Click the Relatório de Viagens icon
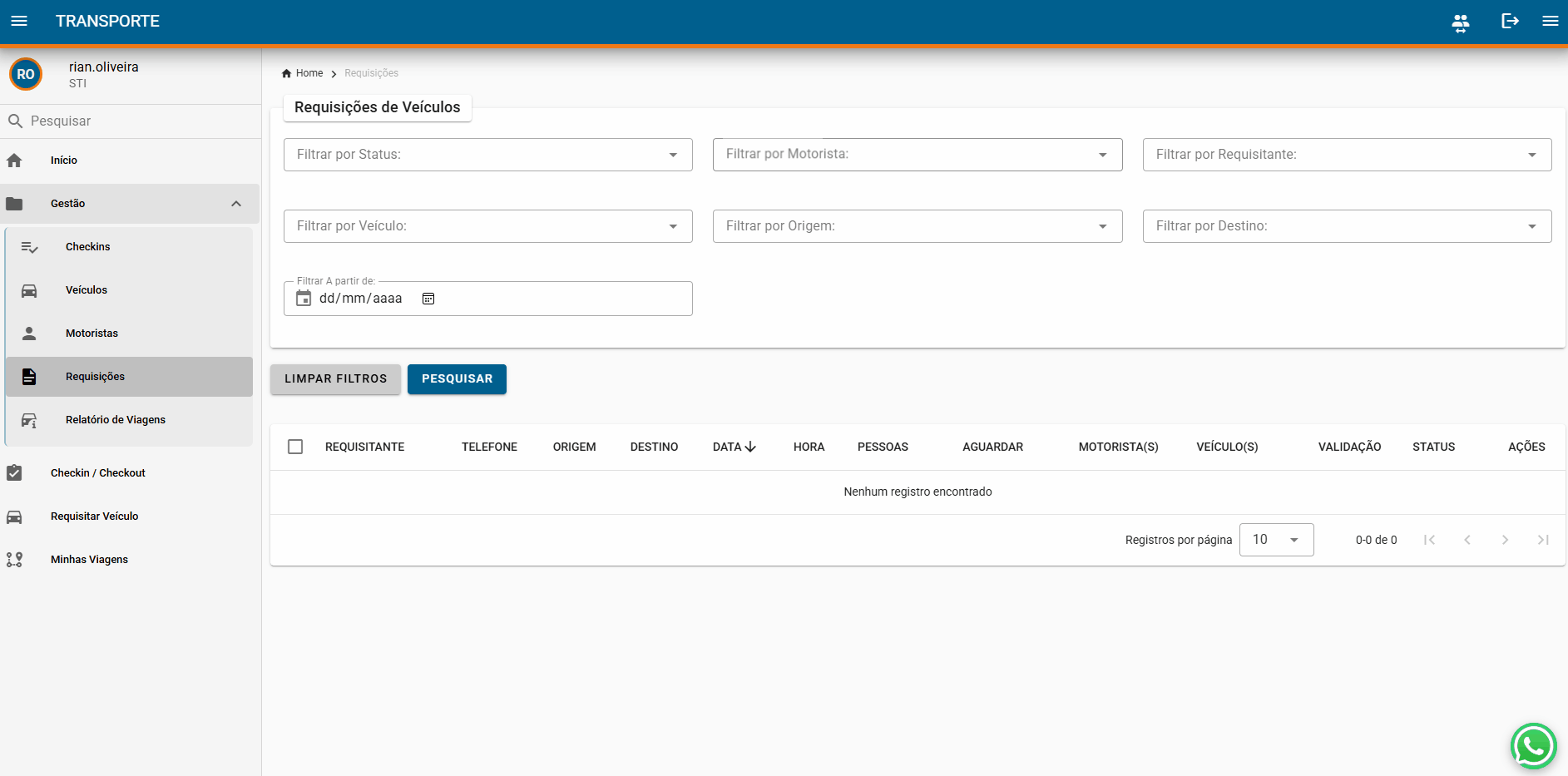 pyautogui.click(x=29, y=420)
